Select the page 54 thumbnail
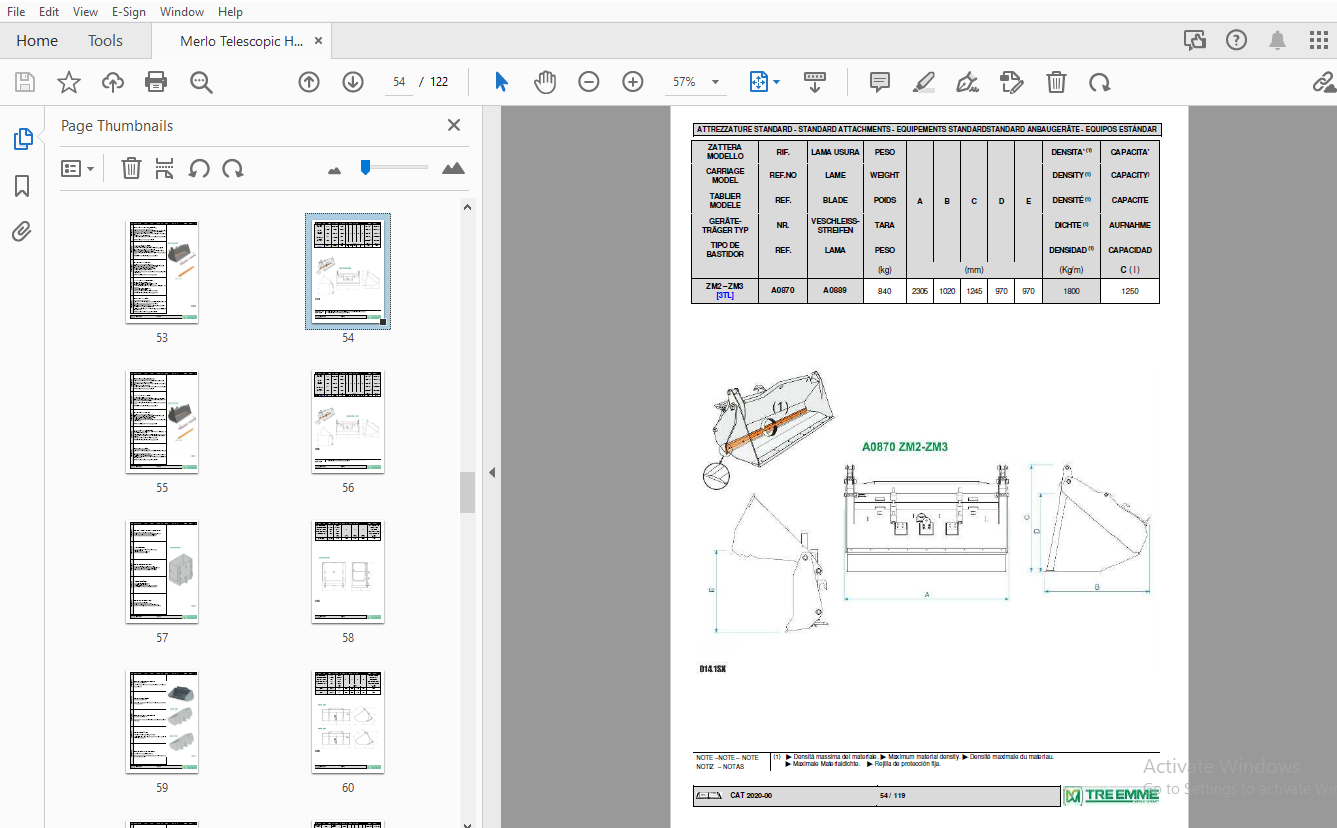The width and height of the screenshot is (1337, 828). click(x=348, y=272)
